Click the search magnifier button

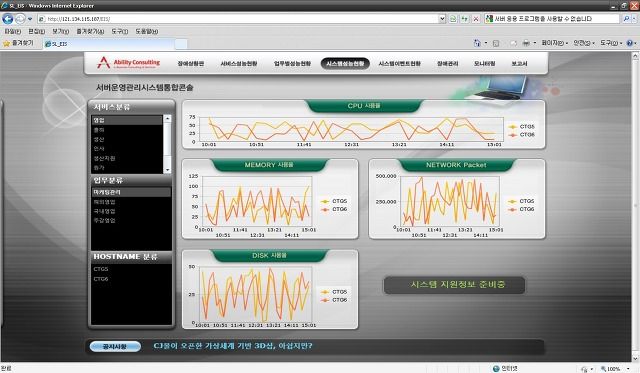click(626, 18)
